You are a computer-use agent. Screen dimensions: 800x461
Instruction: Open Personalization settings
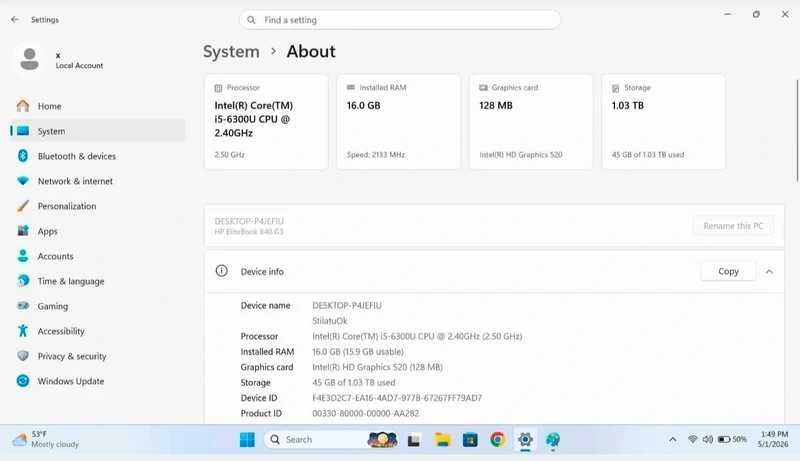click(x=97, y=206)
